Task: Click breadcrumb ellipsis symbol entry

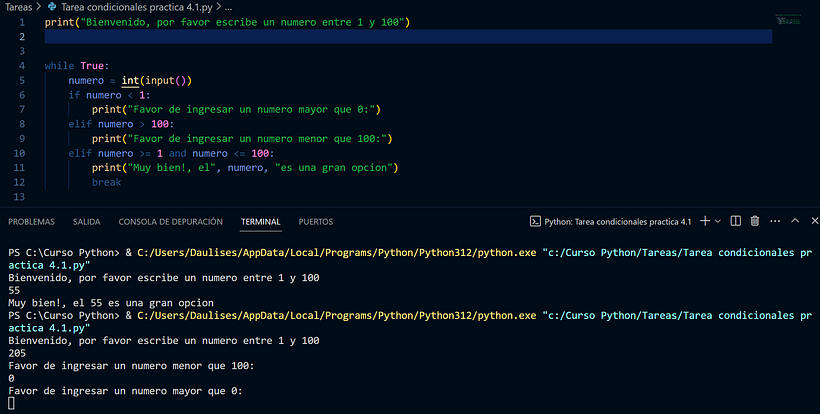Action: coord(229,8)
